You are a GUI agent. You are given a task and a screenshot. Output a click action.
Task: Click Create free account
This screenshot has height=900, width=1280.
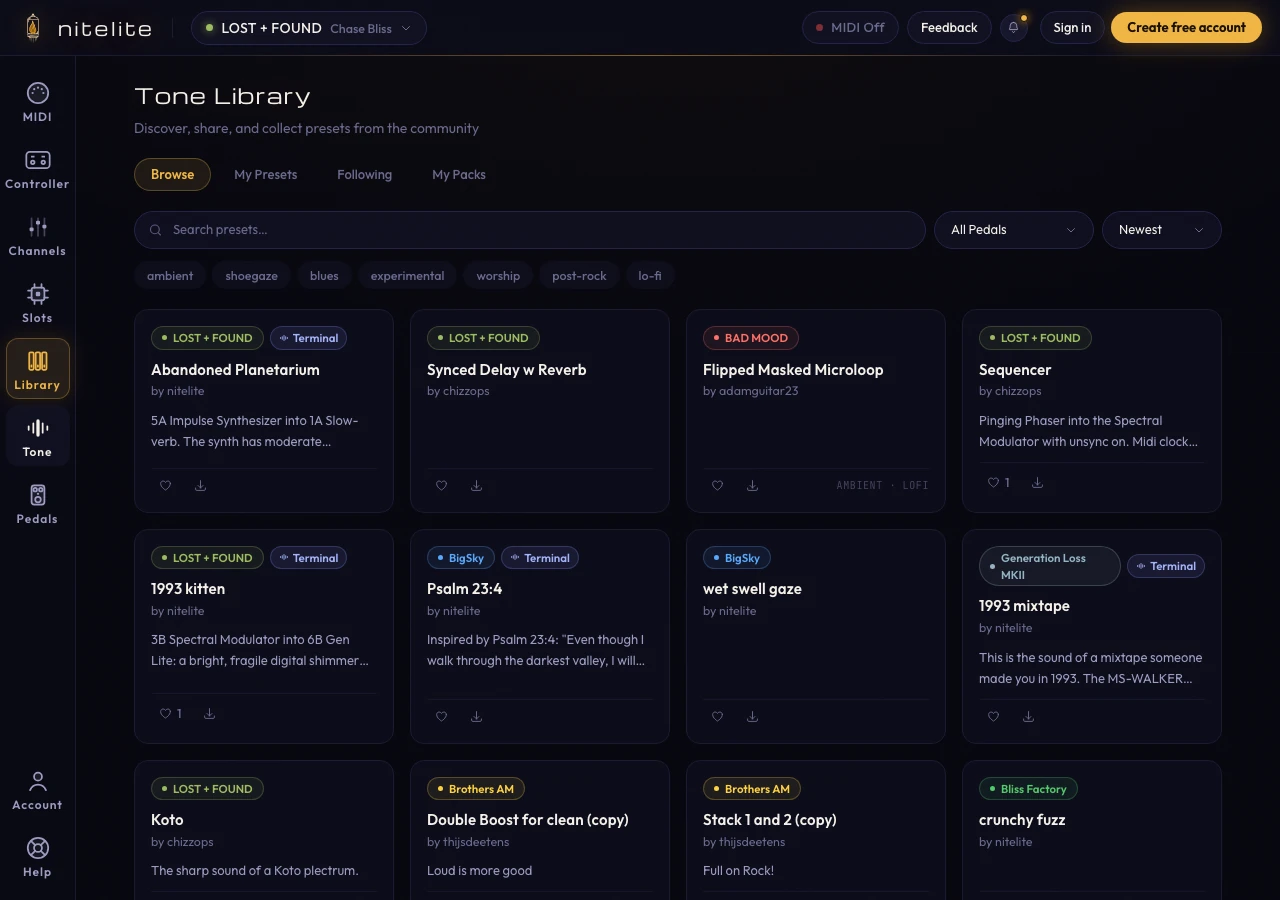pyautogui.click(x=1186, y=28)
